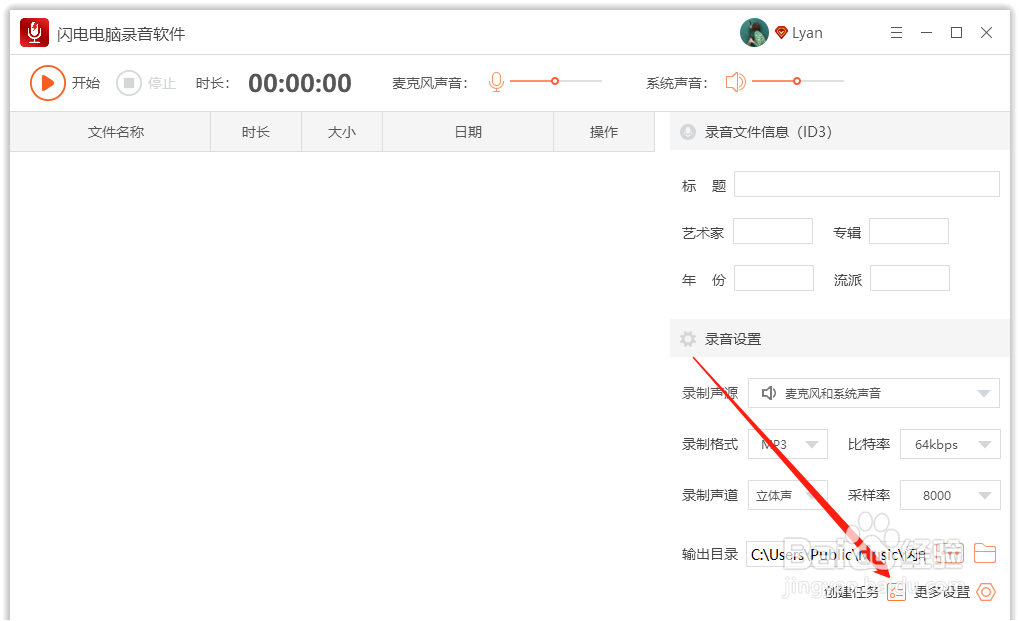Click the speaker icon beside 系统声音
The height and width of the screenshot is (621, 1020).
tap(736, 82)
